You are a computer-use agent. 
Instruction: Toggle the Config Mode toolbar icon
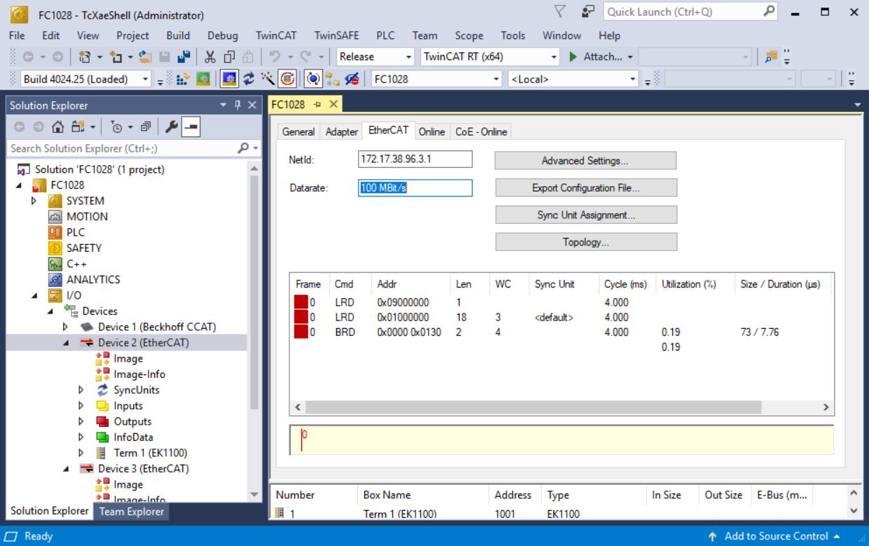(x=229, y=79)
